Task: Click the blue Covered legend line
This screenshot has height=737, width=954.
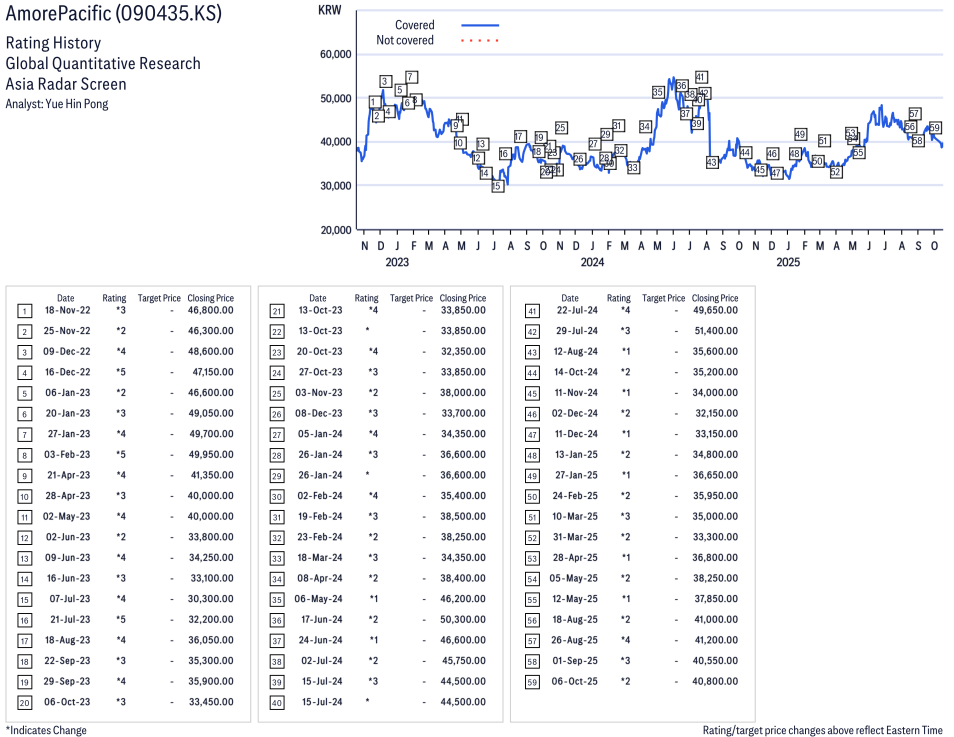Action: 480,25
